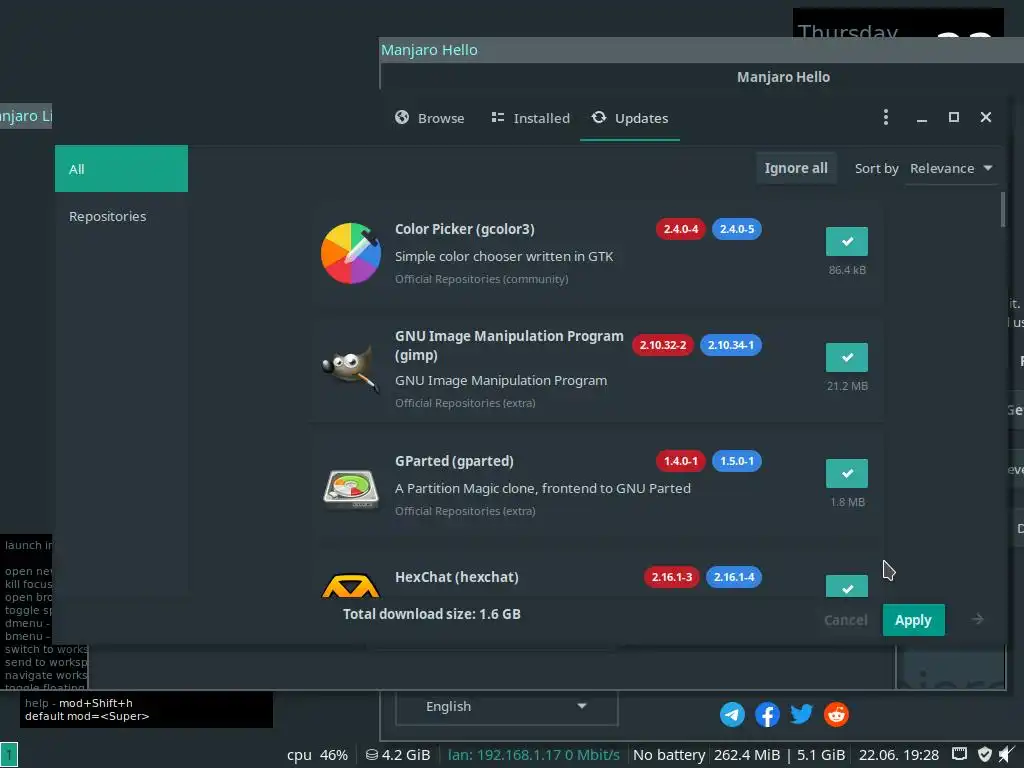Screen dimensions: 1024x768
Task: Click the date and time 22.06. 19:28
Action: [899, 755]
